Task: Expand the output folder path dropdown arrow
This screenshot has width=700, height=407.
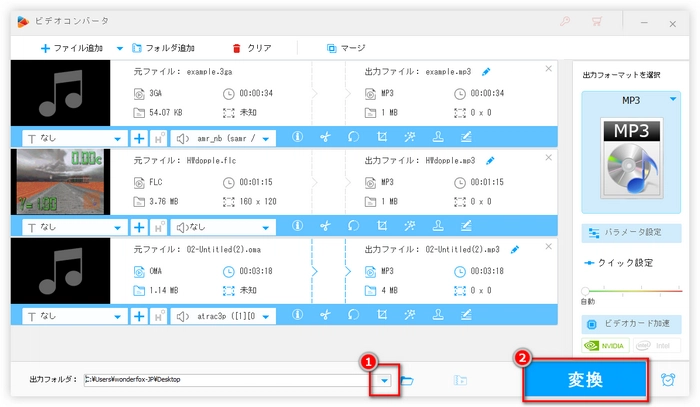Action: coord(384,380)
